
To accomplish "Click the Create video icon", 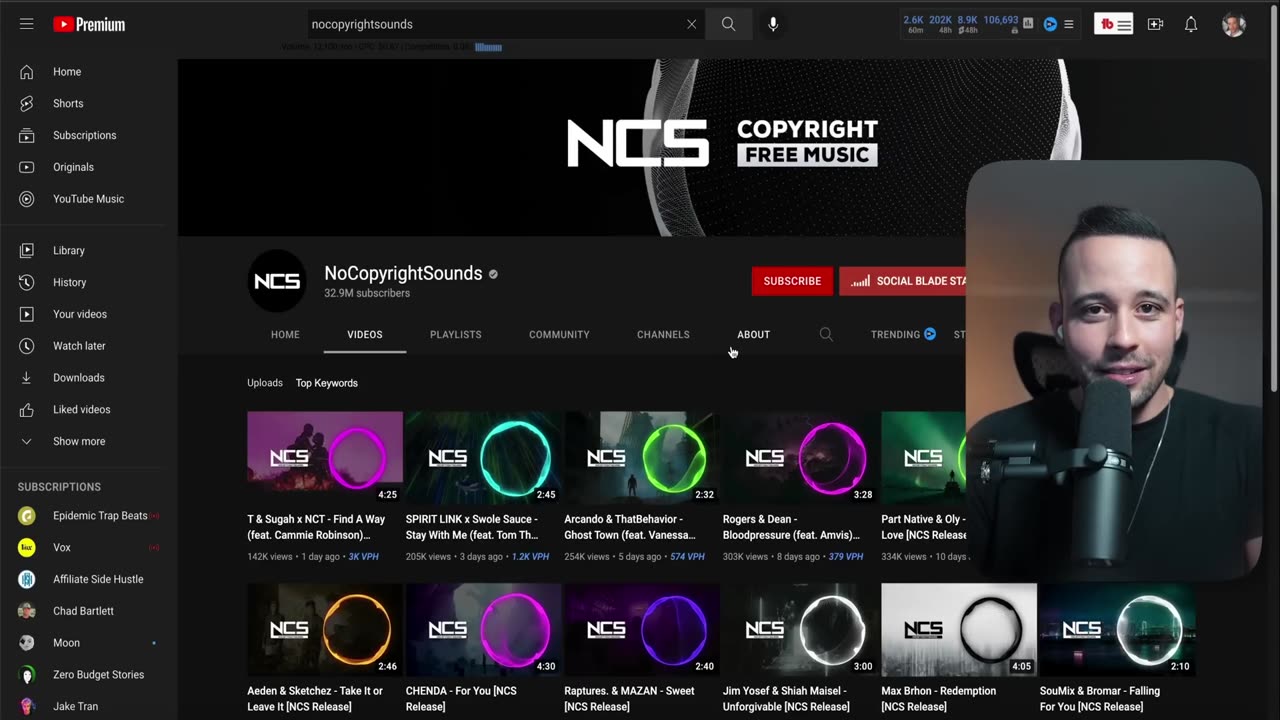I will 1155,24.
